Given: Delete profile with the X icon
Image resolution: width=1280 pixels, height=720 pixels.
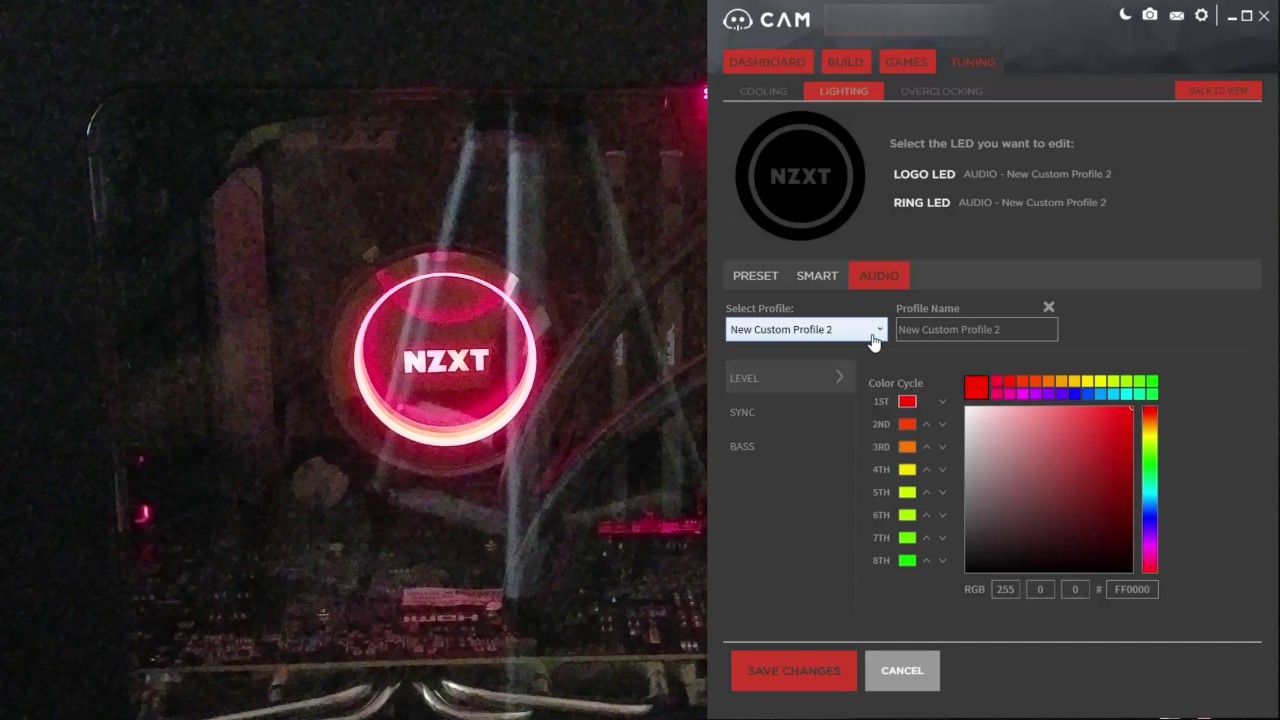Looking at the screenshot, I should (1049, 307).
